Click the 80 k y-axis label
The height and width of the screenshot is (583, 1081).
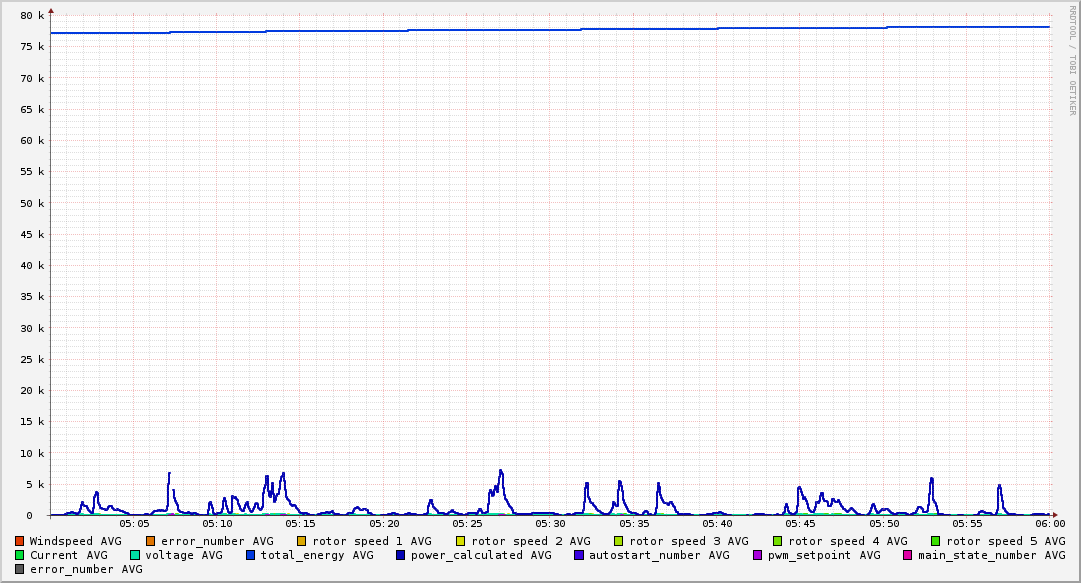coord(32,16)
